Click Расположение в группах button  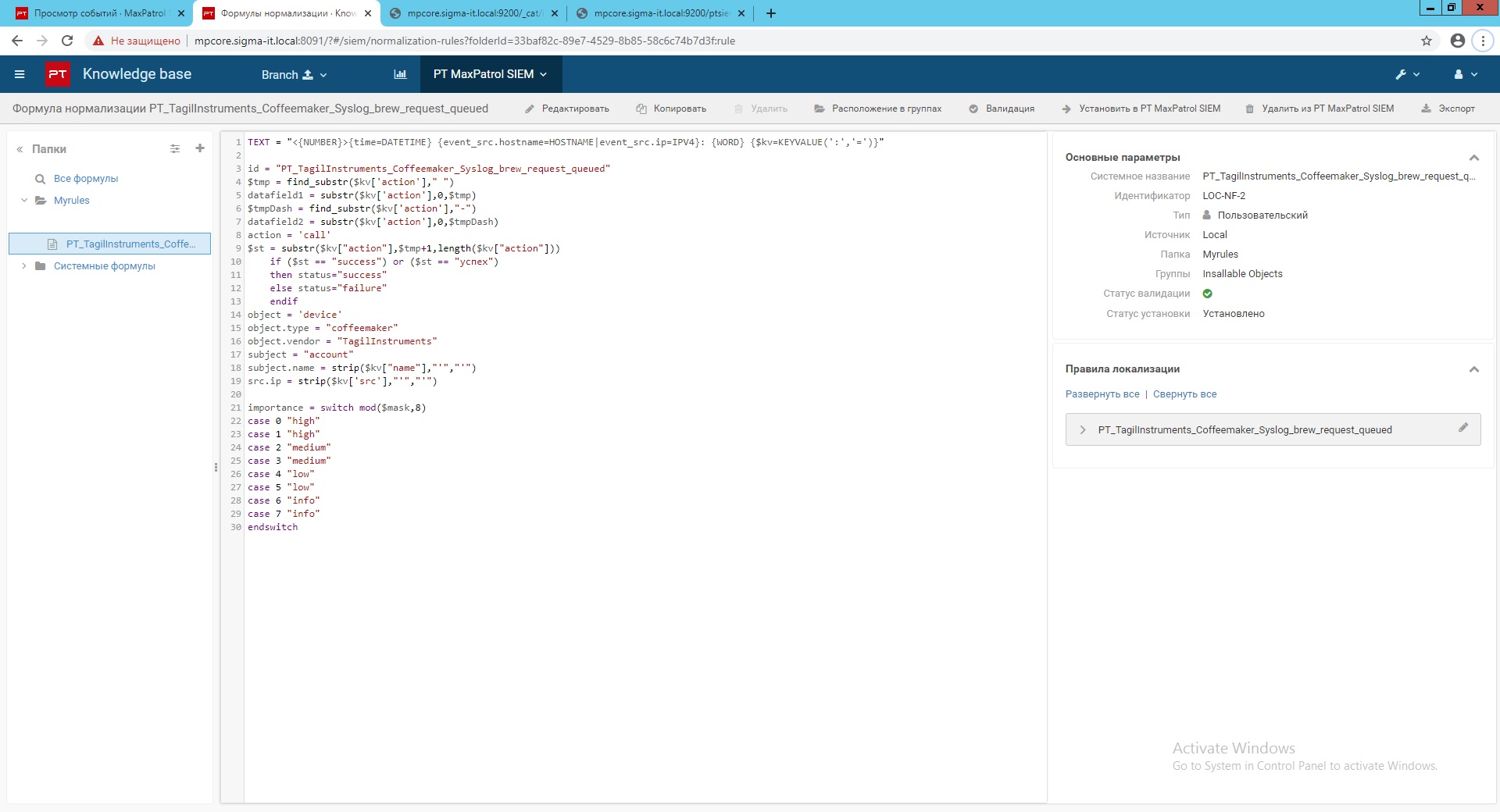click(878, 109)
